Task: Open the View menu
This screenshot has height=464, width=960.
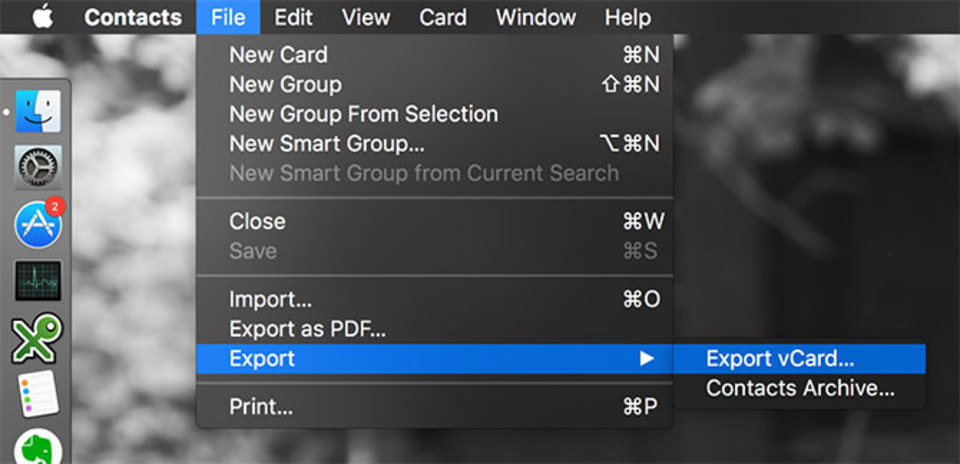Action: [366, 17]
